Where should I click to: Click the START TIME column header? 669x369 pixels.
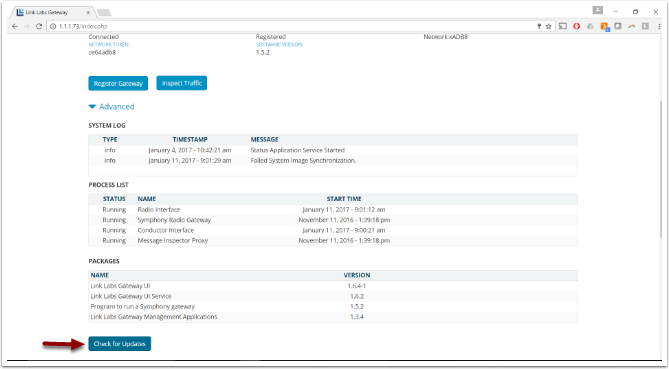pos(344,199)
